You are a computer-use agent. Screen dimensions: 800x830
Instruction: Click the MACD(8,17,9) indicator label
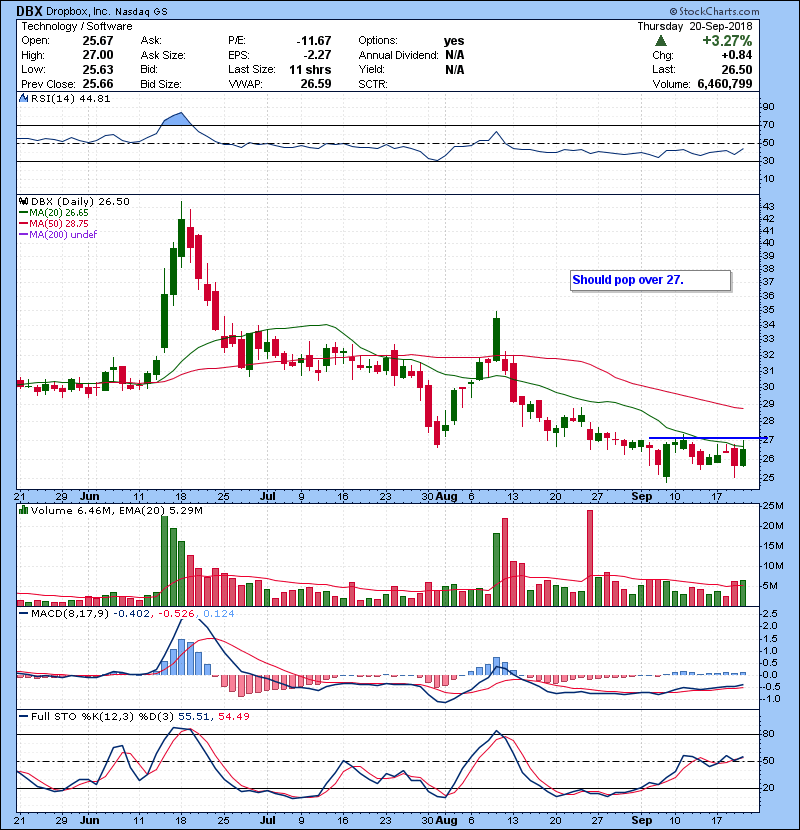coord(70,613)
